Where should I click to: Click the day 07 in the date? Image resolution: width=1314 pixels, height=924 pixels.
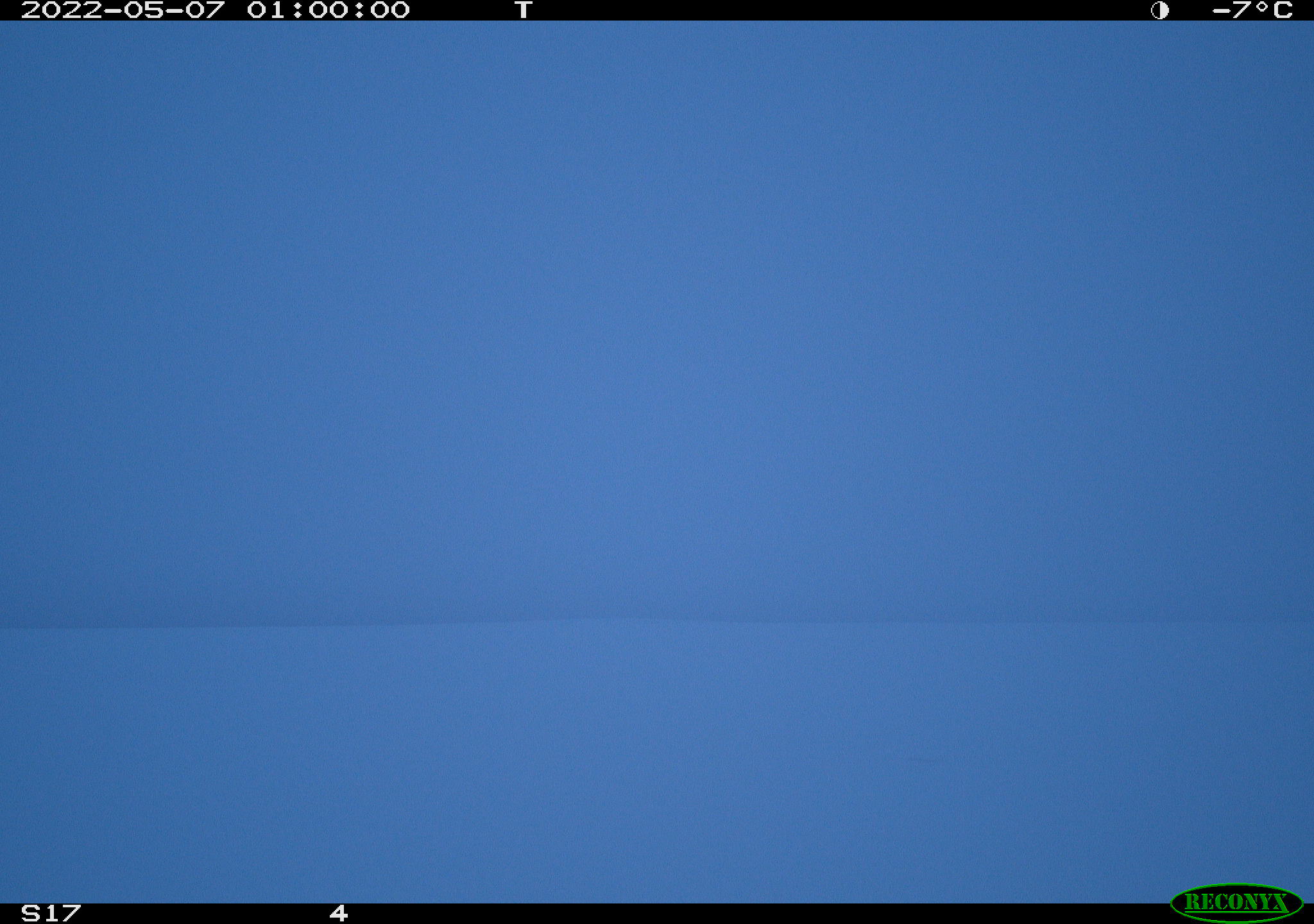coord(205,10)
